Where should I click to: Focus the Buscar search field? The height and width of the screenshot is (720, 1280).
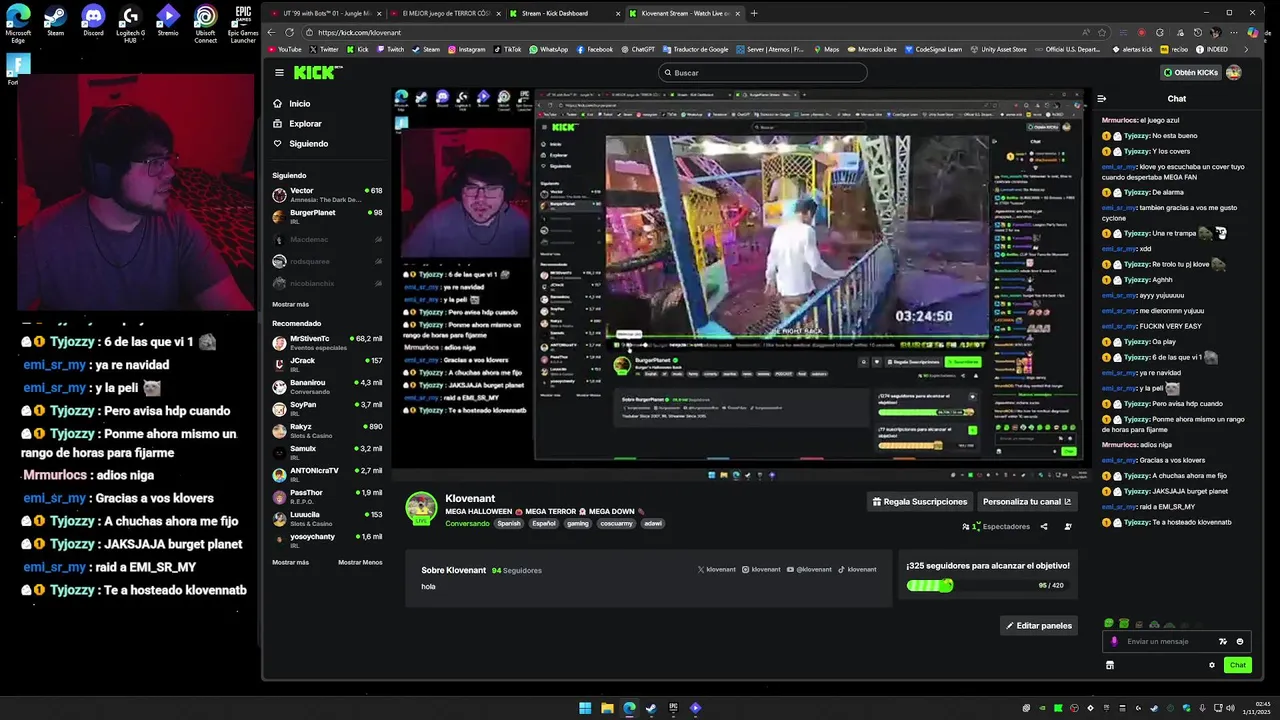[x=763, y=73]
